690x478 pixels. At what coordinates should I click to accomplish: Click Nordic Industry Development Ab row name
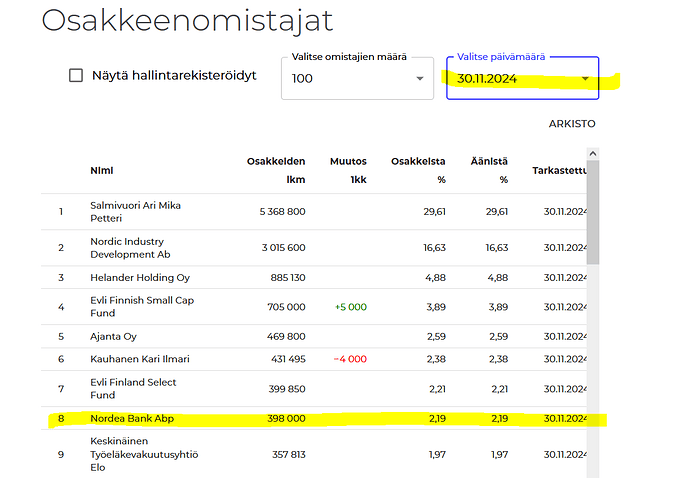click(130, 248)
